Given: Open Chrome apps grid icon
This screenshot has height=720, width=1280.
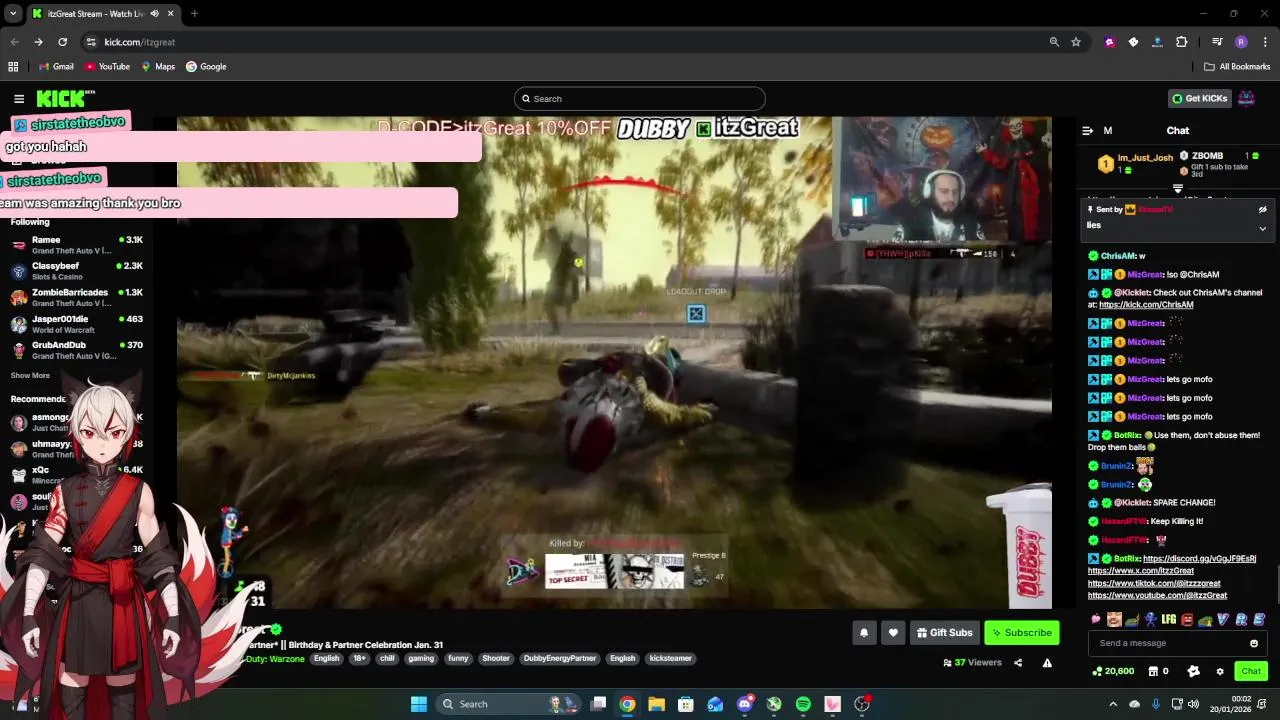Looking at the screenshot, I should tap(13, 67).
